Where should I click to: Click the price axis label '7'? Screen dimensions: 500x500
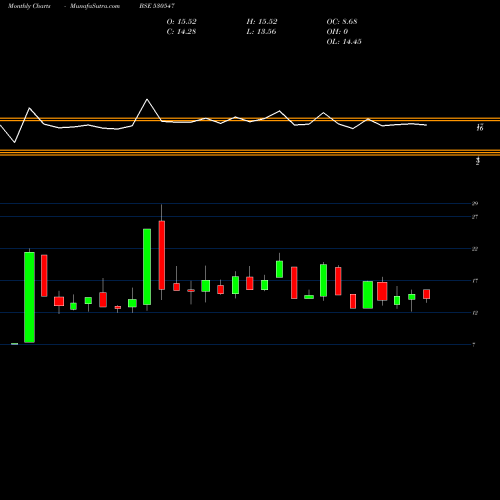tap(474, 345)
